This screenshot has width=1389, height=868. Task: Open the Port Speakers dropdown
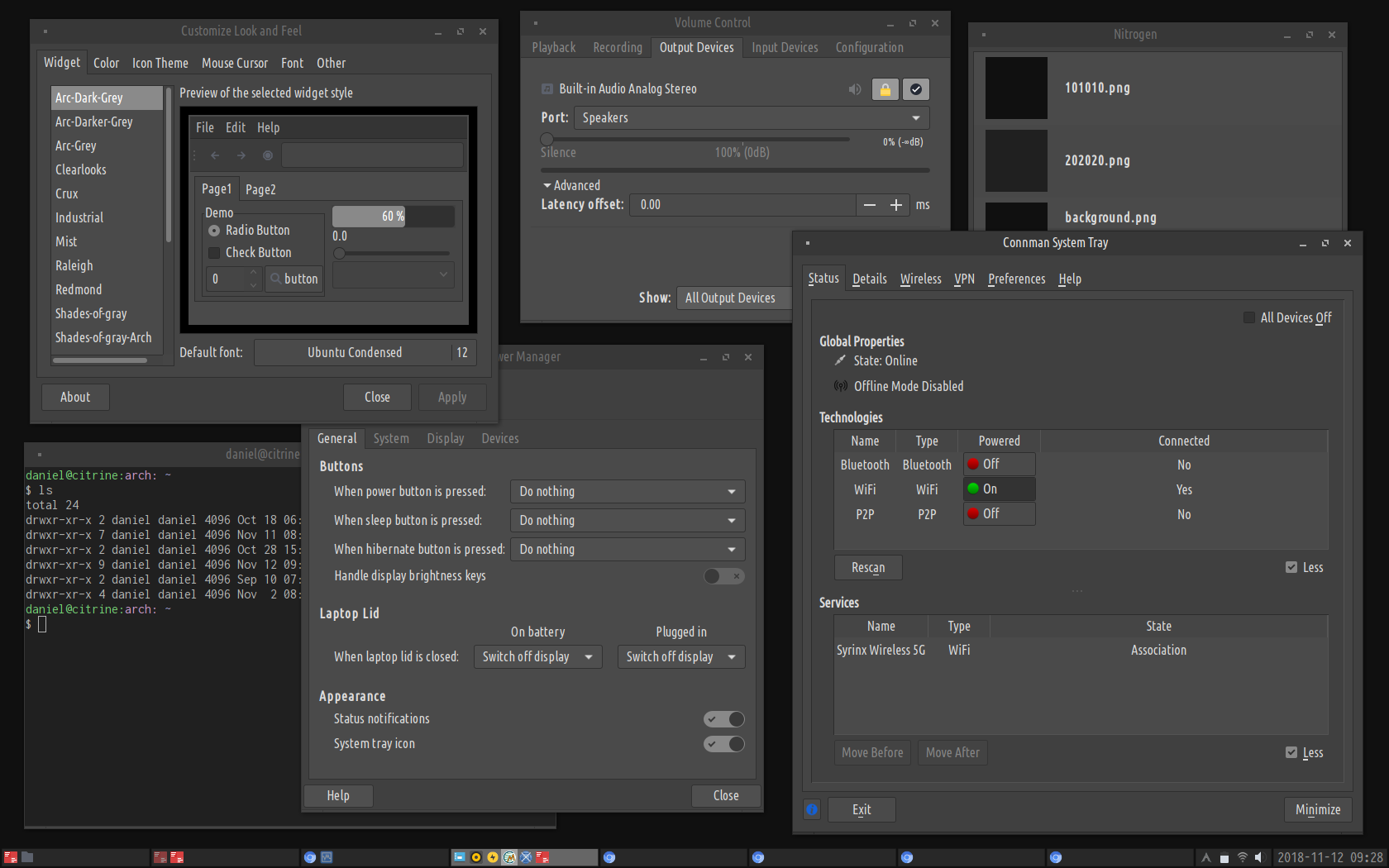click(752, 118)
